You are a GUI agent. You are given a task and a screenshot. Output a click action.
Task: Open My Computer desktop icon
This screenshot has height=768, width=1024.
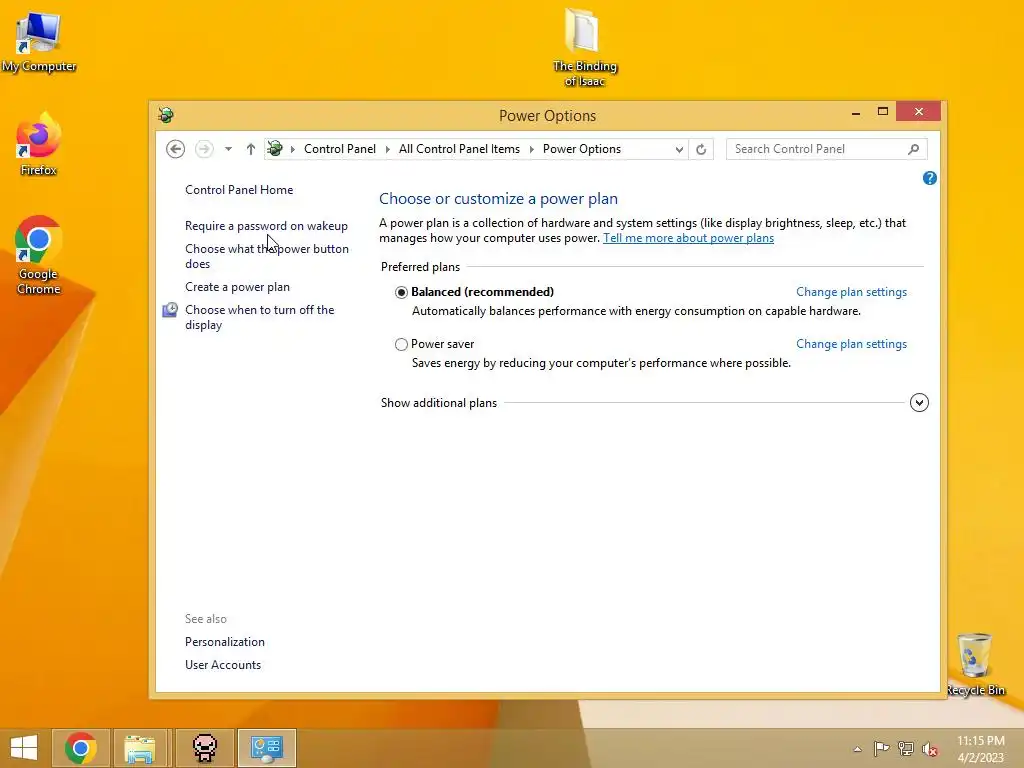[39, 42]
